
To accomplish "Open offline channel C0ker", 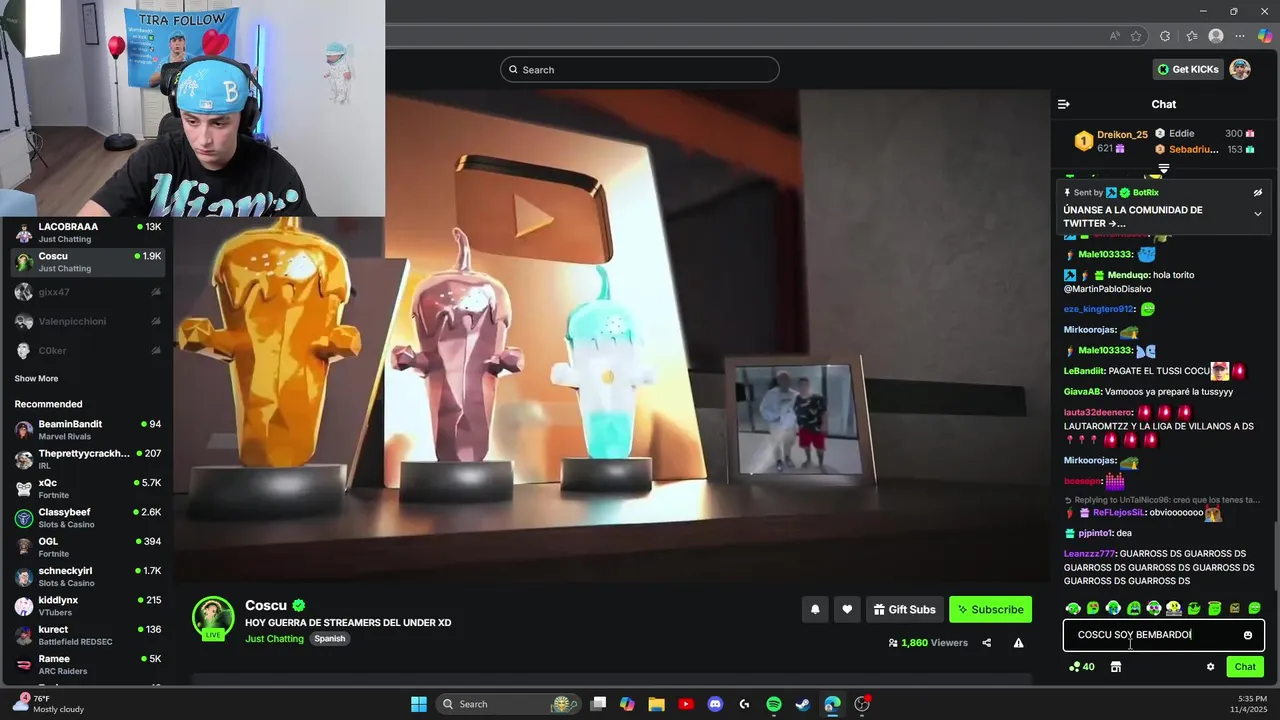I will tap(88, 351).
